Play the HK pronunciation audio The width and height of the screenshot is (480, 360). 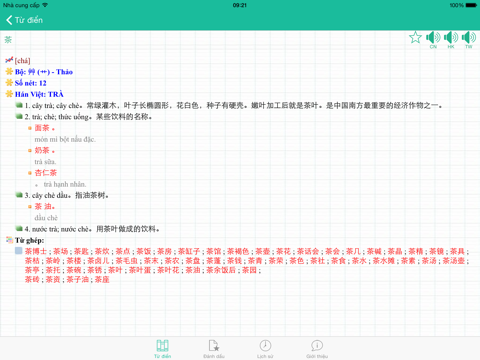click(451, 39)
